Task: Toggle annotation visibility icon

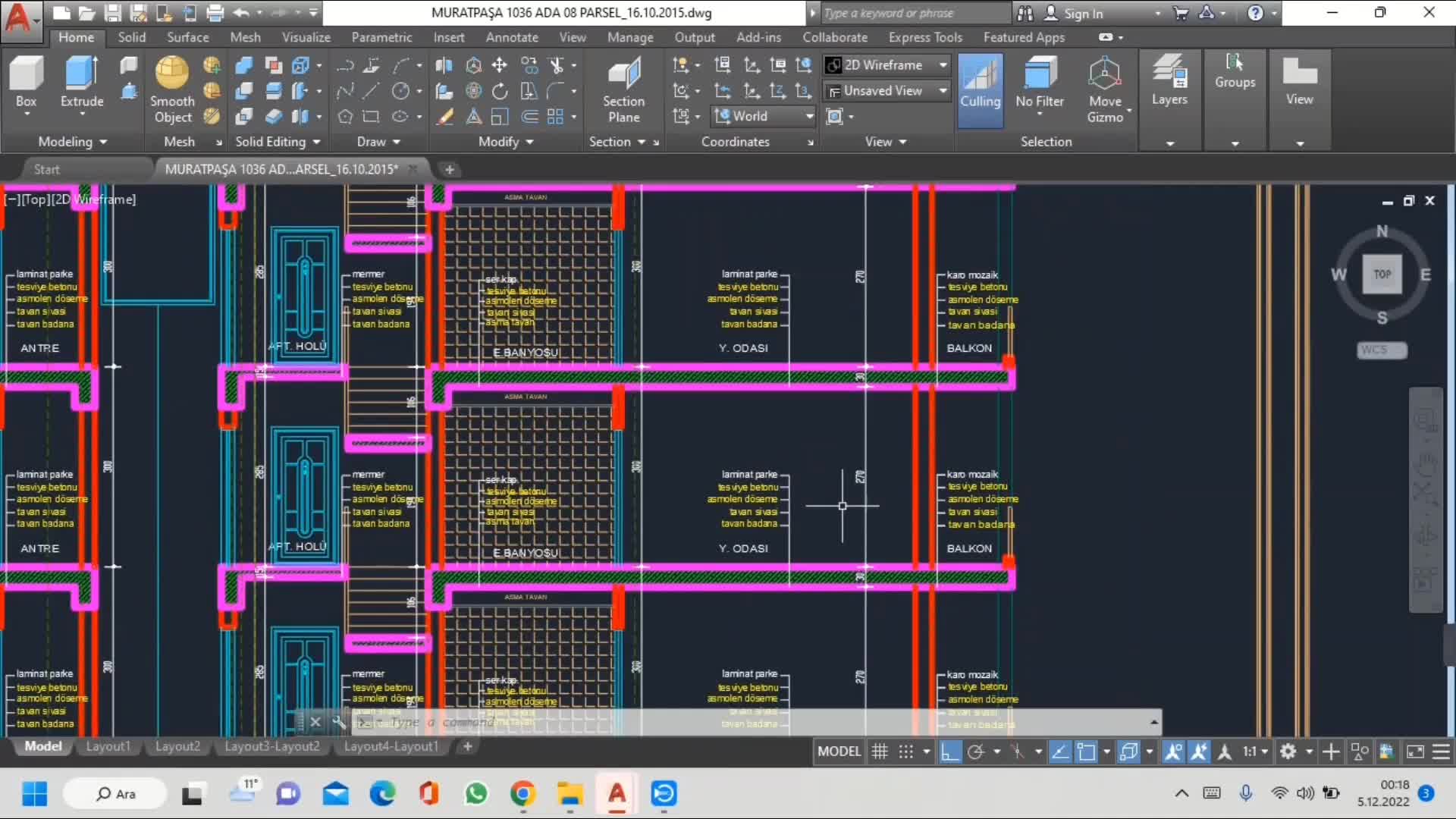Action: [1173, 752]
